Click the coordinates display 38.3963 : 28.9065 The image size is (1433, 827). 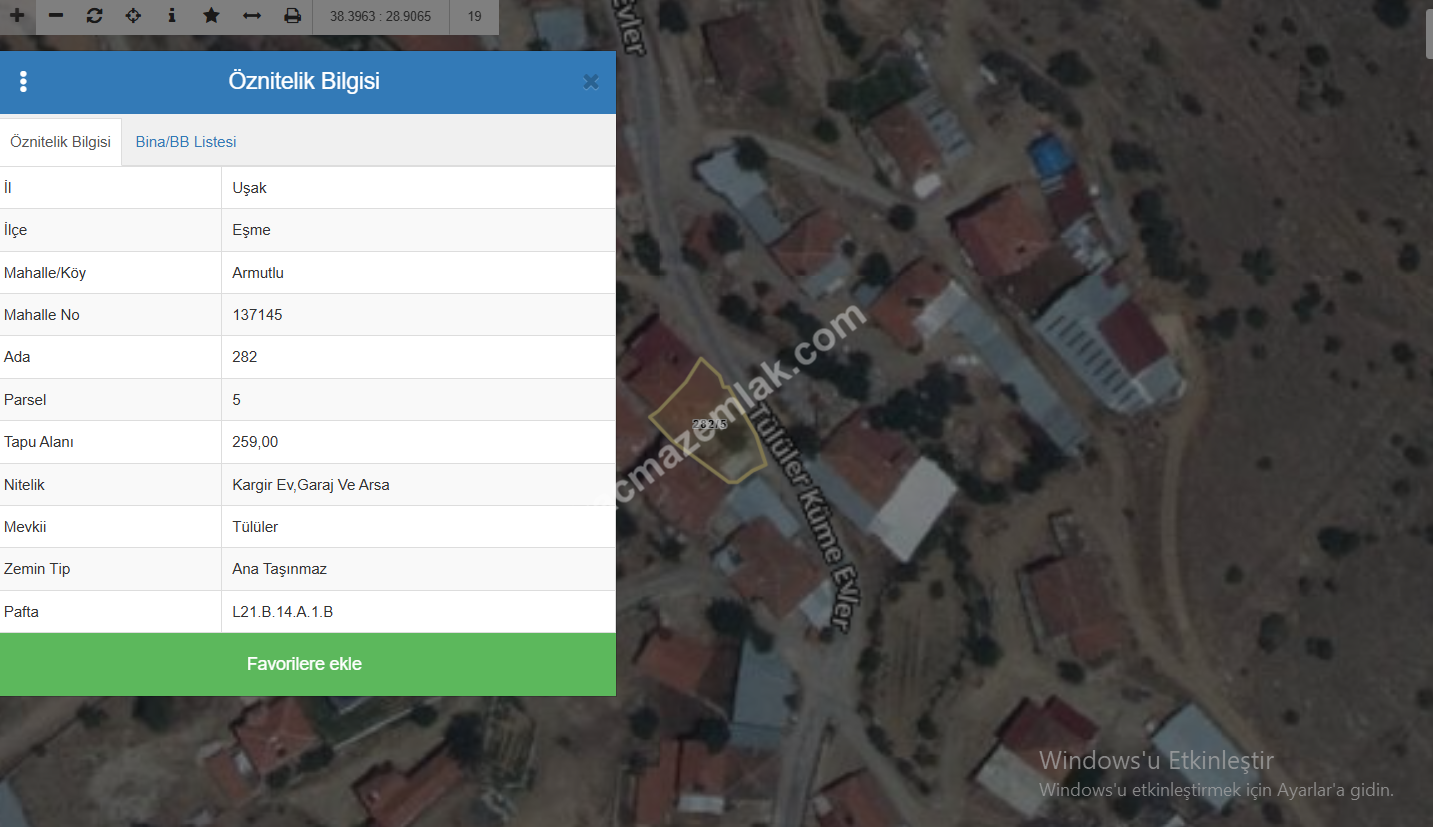pyautogui.click(x=380, y=16)
